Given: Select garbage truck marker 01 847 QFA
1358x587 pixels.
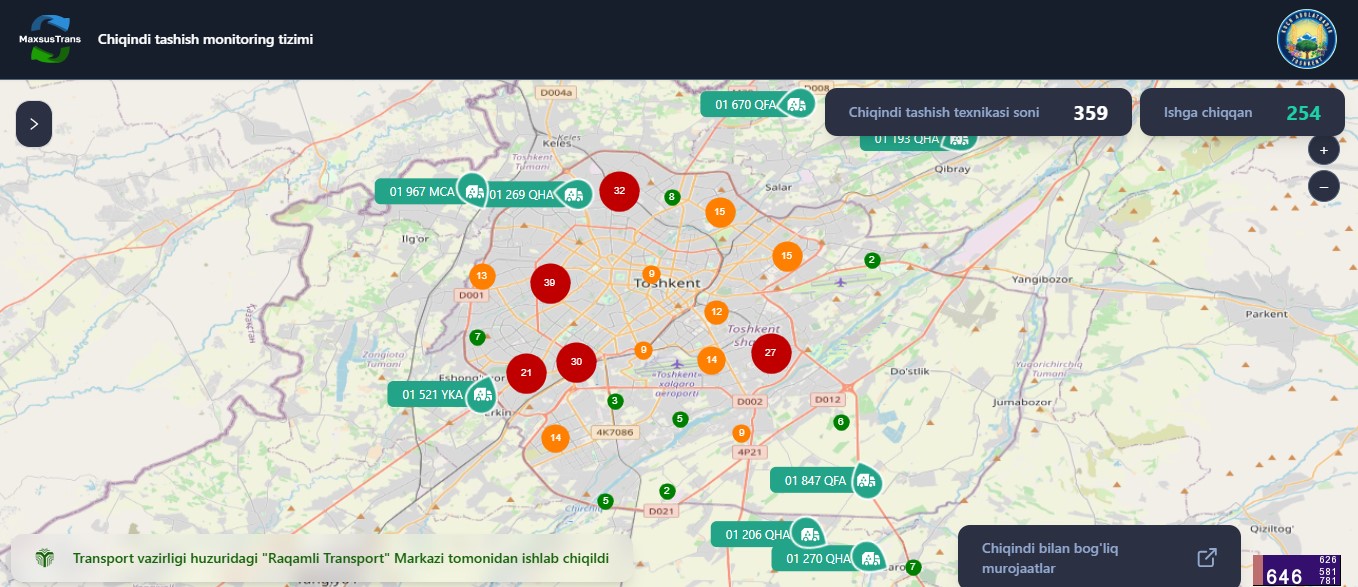Looking at the screenshot, I should click(825, 481).
